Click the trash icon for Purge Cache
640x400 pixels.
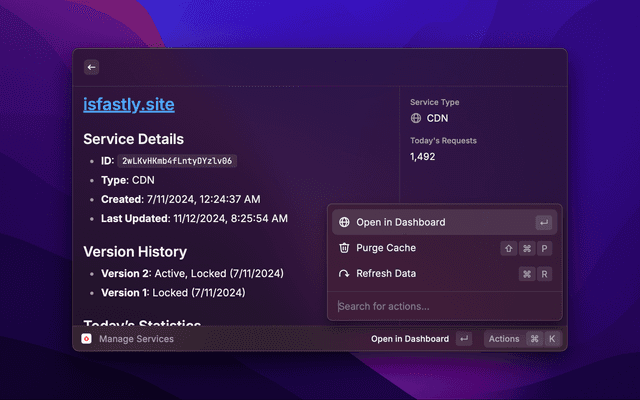(345, 248)
